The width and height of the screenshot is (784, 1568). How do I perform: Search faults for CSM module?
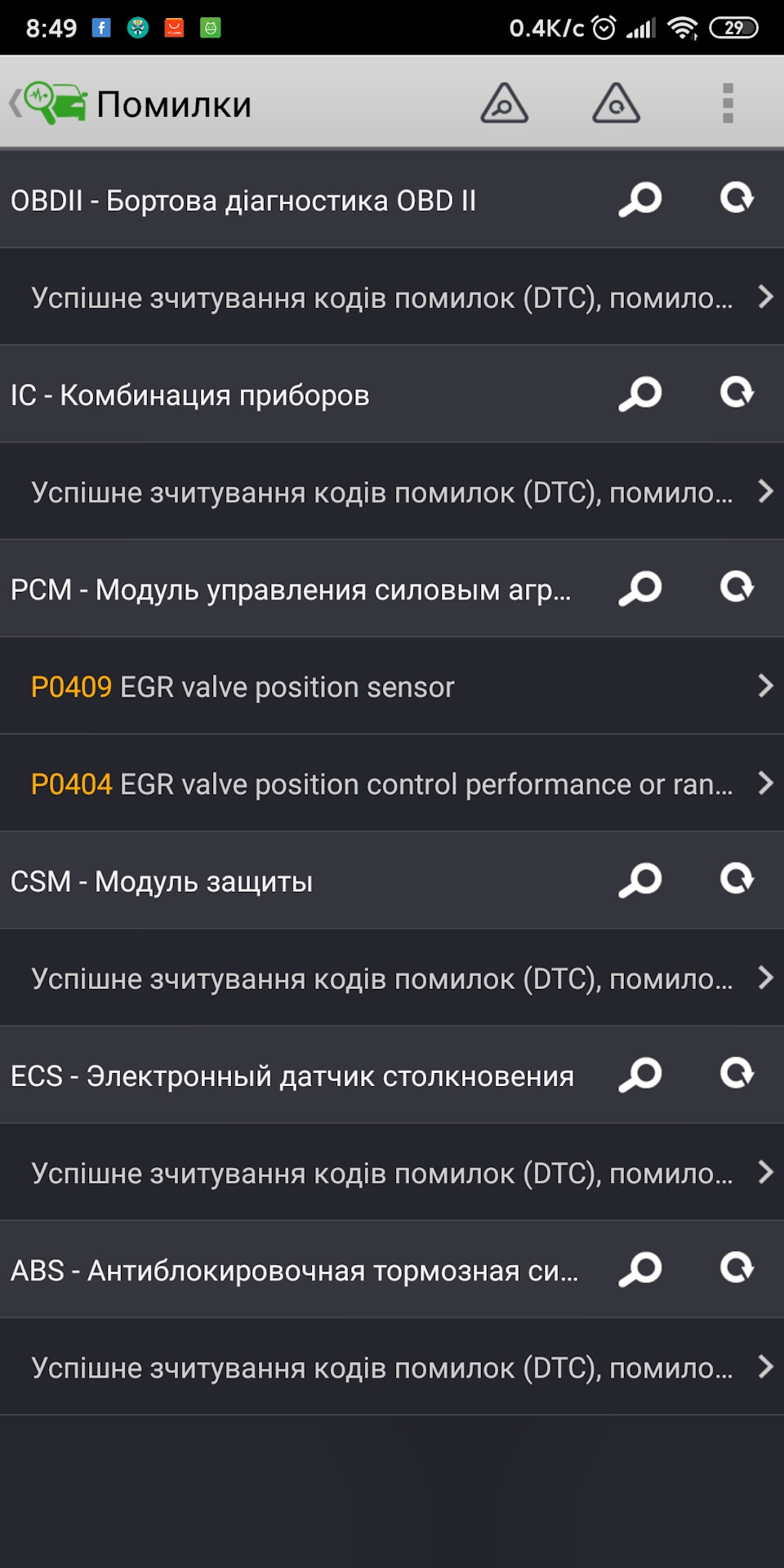pos(640,880)
